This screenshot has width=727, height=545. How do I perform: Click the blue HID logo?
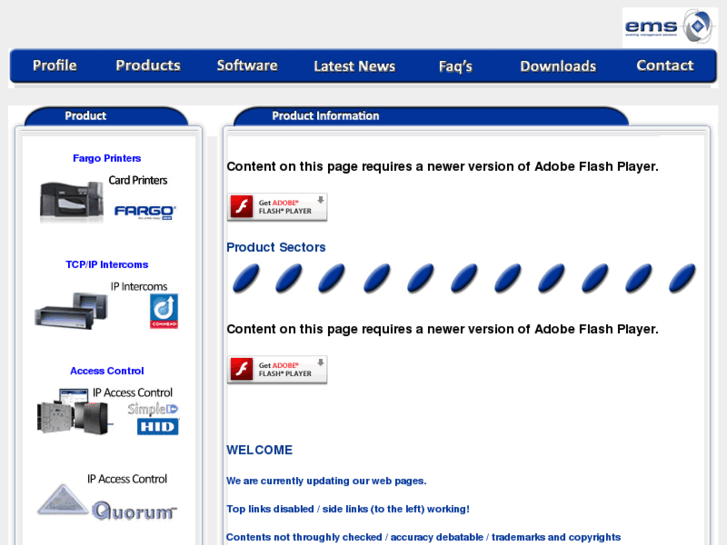click(x=158, y=427)
